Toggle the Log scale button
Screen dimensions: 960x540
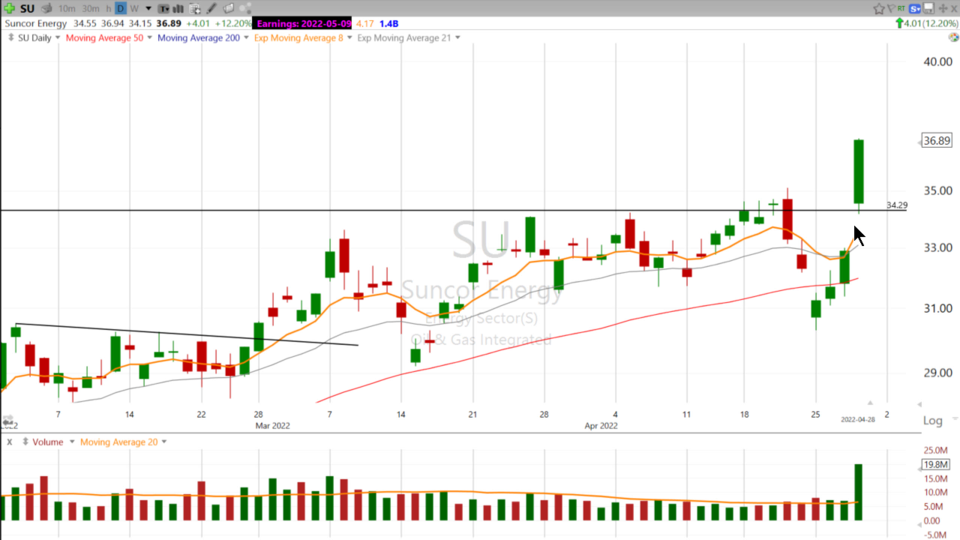(x=932, y=420)
